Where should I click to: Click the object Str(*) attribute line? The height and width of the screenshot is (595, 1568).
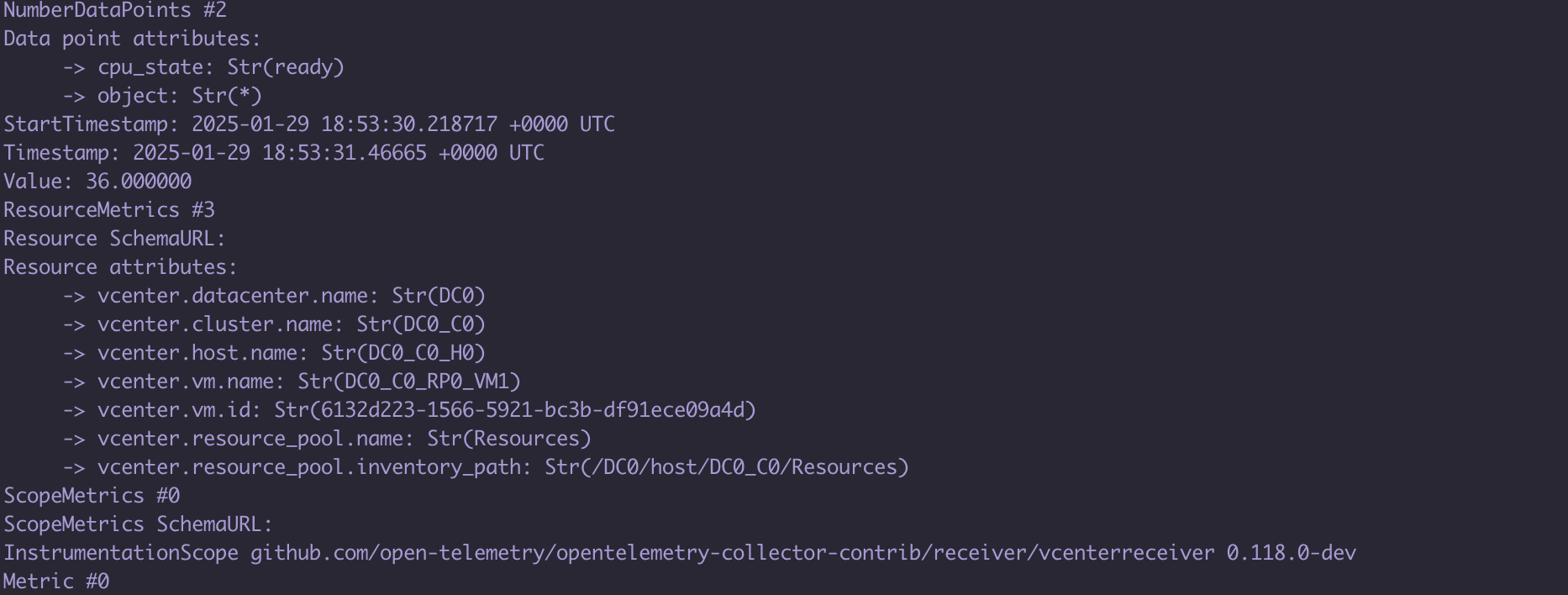coord(163,96)
